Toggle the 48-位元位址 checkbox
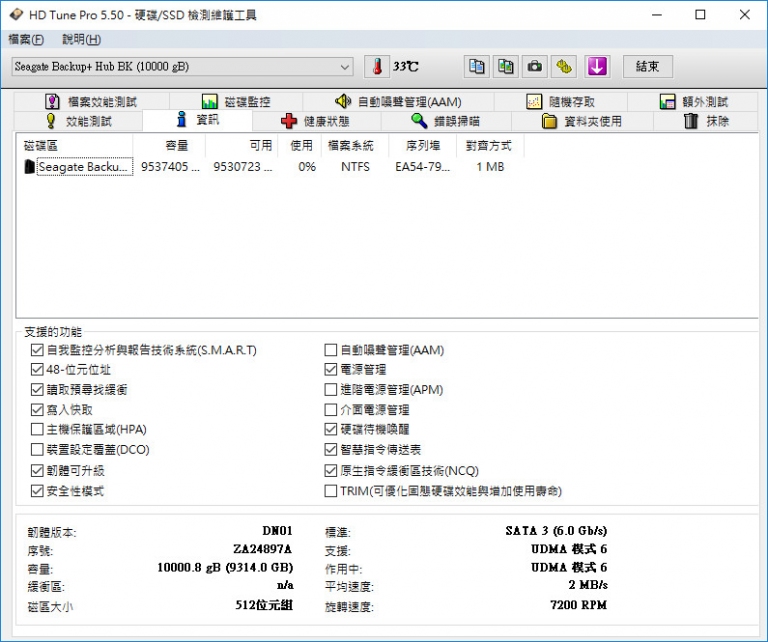The width and height of the screenshot is (768, 642). [37, 369]
